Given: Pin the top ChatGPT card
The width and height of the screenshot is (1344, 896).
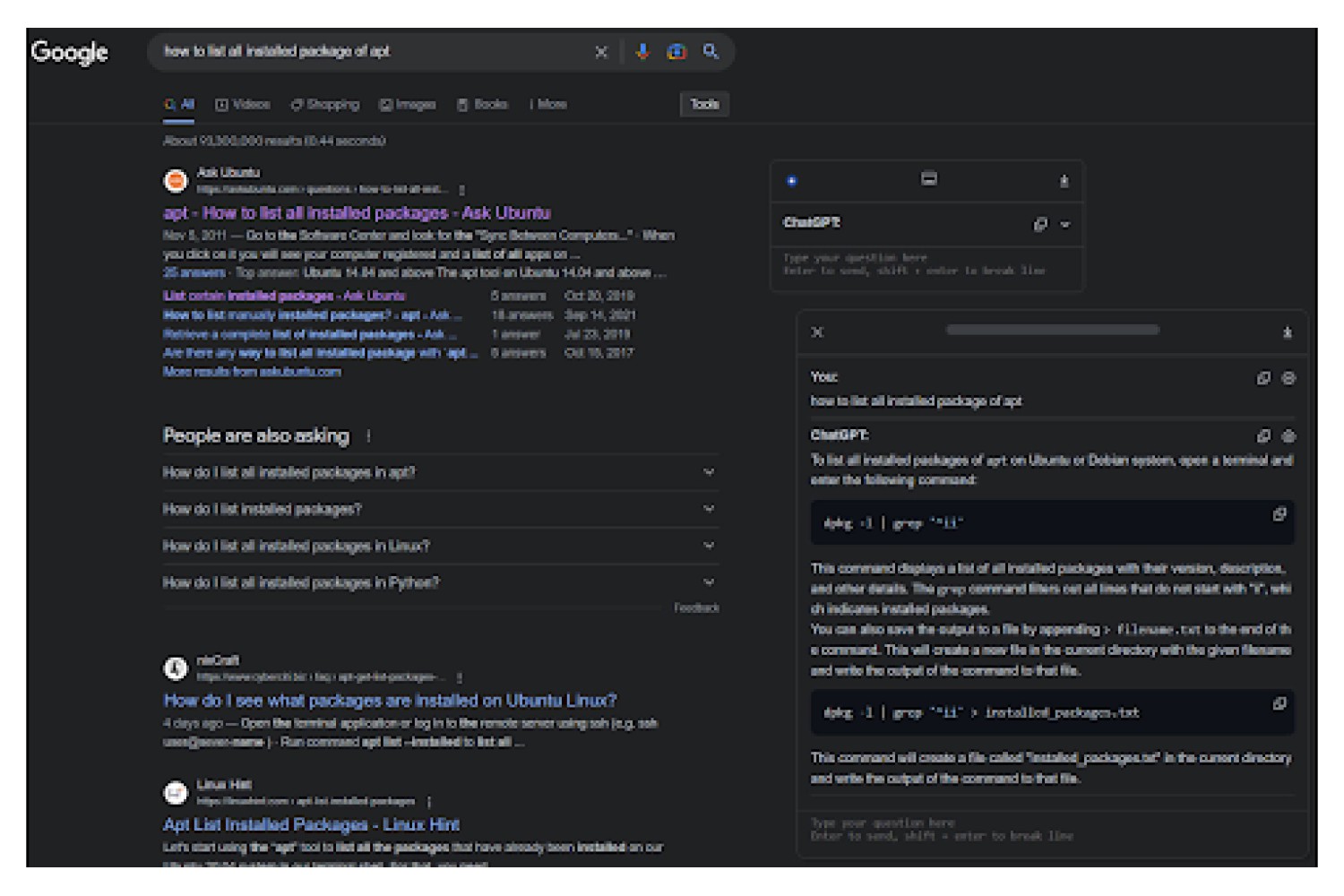Looking at the screenshot, I should click(1064, 181).
